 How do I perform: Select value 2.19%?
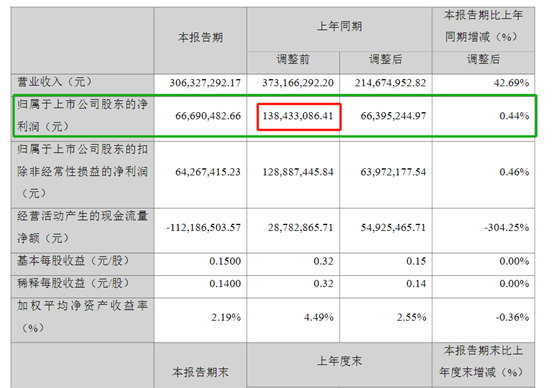click(226, 317)
